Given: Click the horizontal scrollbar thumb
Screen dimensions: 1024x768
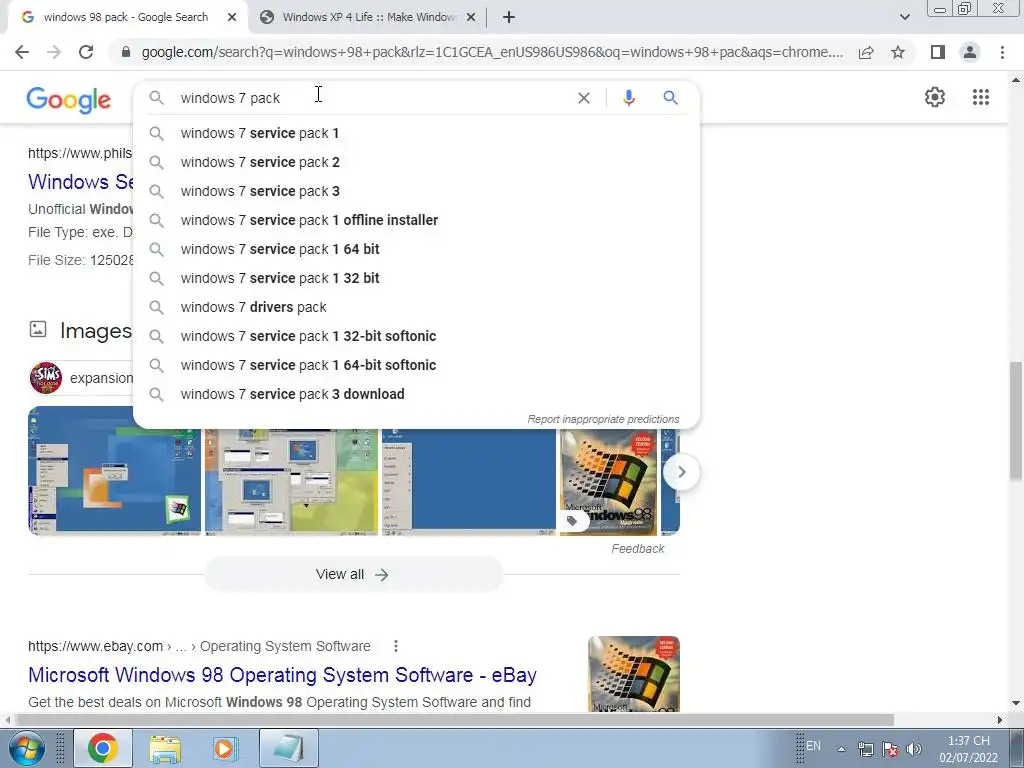Looking at the screenshot, I should (x=455, y=720).
